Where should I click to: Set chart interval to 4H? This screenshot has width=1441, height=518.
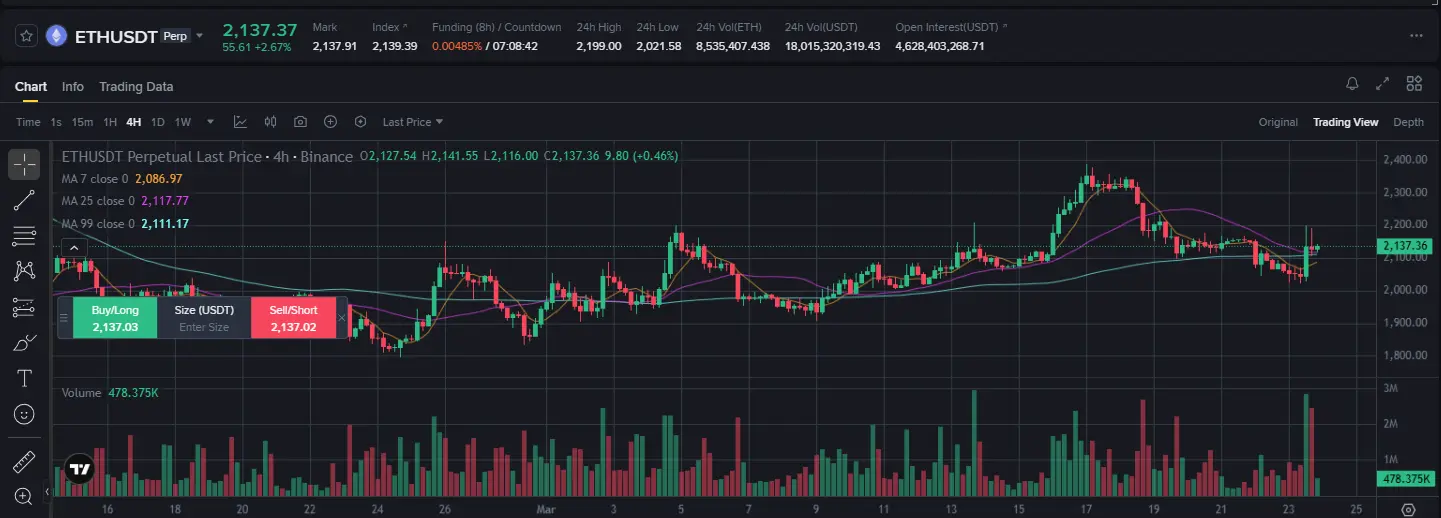pyautogui.click(x=134, y=122)
